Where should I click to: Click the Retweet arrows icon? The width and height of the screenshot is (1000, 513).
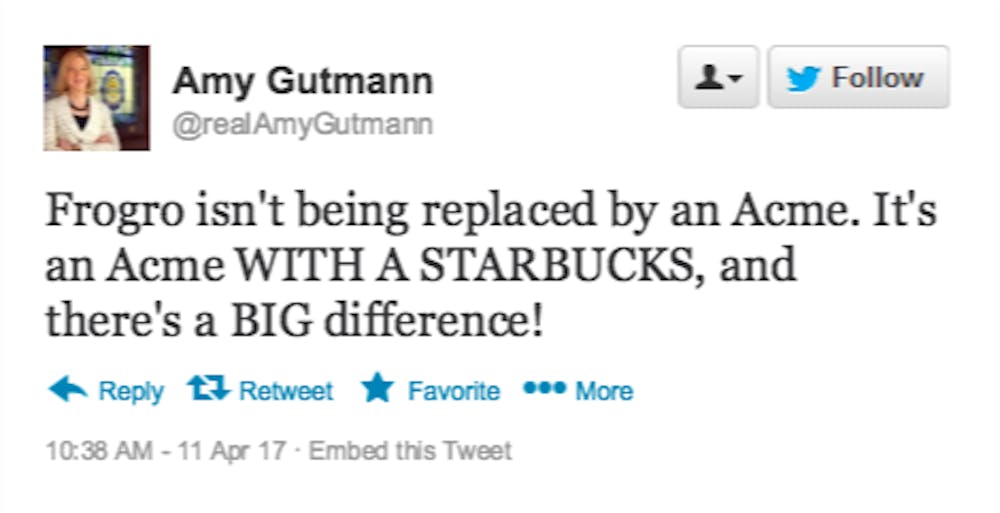click(207, 389)
